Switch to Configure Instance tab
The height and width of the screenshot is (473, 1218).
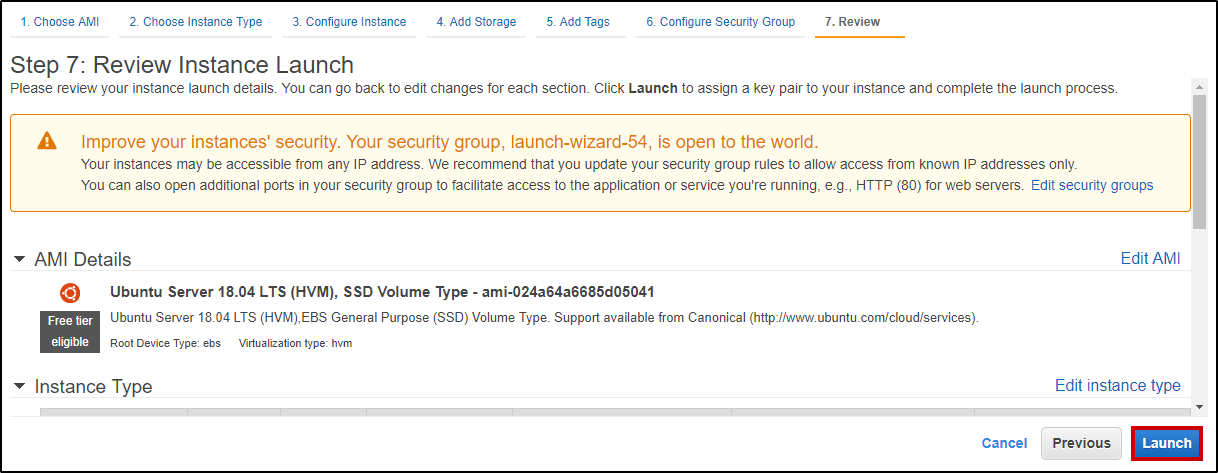(349, 22)
